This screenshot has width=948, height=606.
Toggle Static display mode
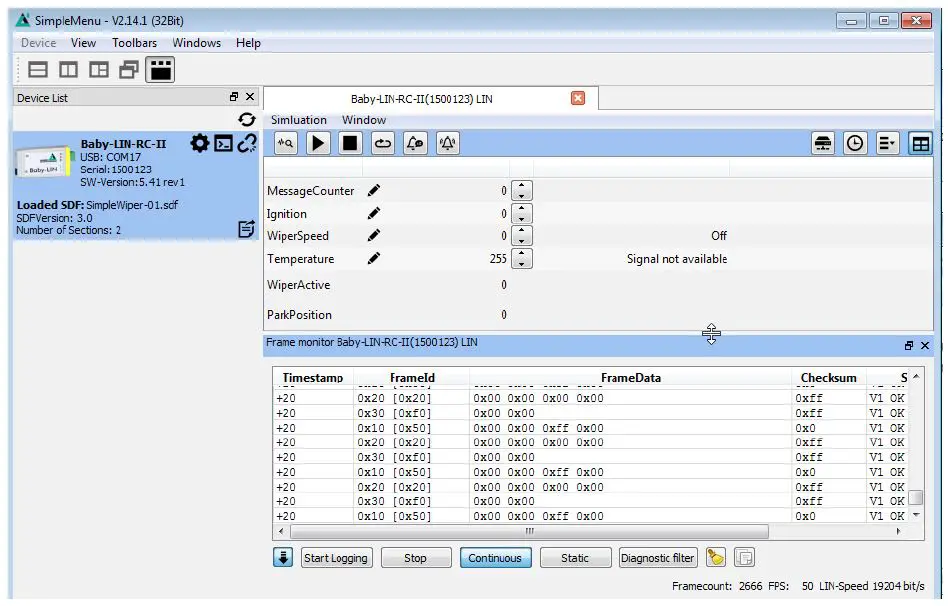point(575,558)
